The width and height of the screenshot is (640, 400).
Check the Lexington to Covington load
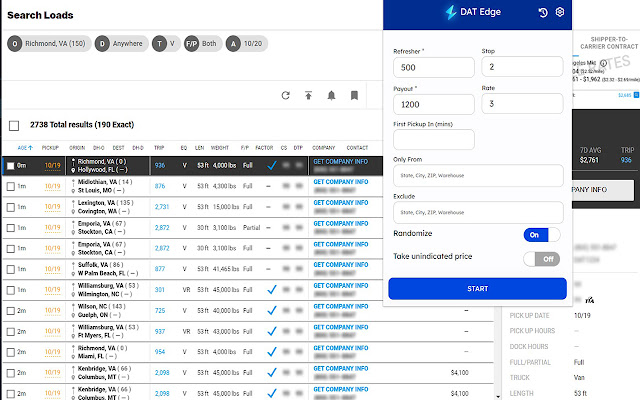(x=11, y=207)
